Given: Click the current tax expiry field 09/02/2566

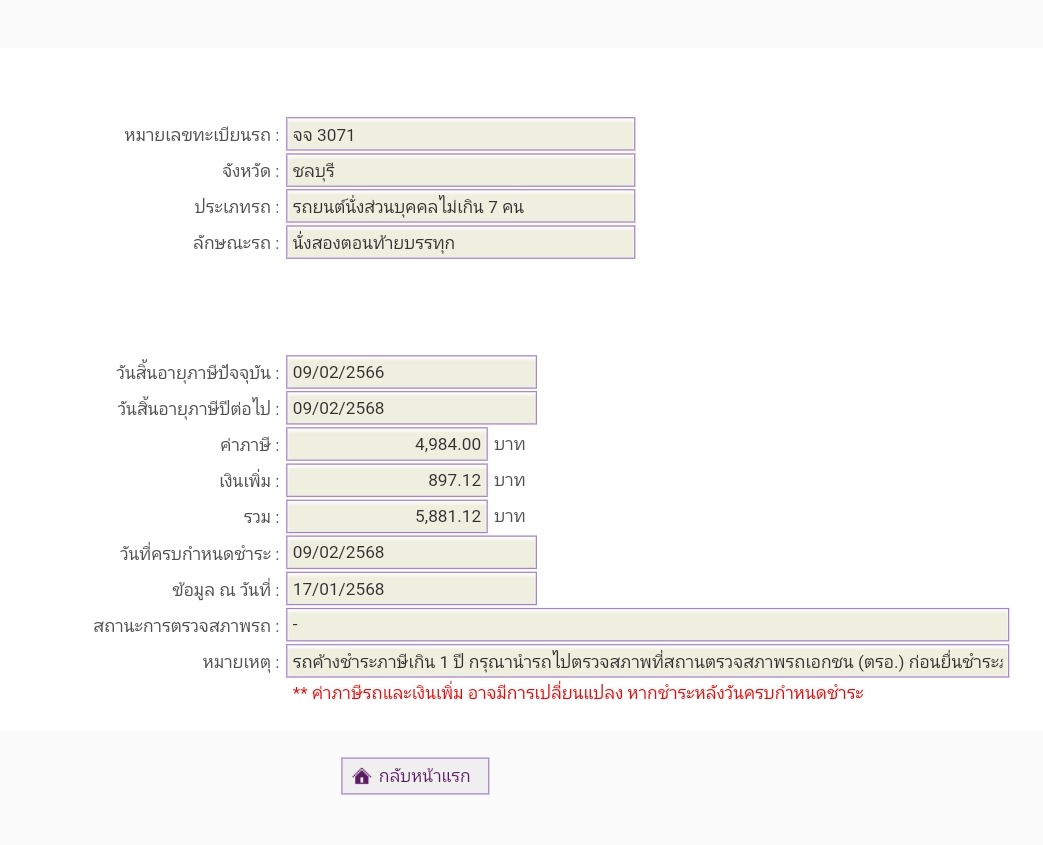Looking at the screenshot, I should (411, 372).
